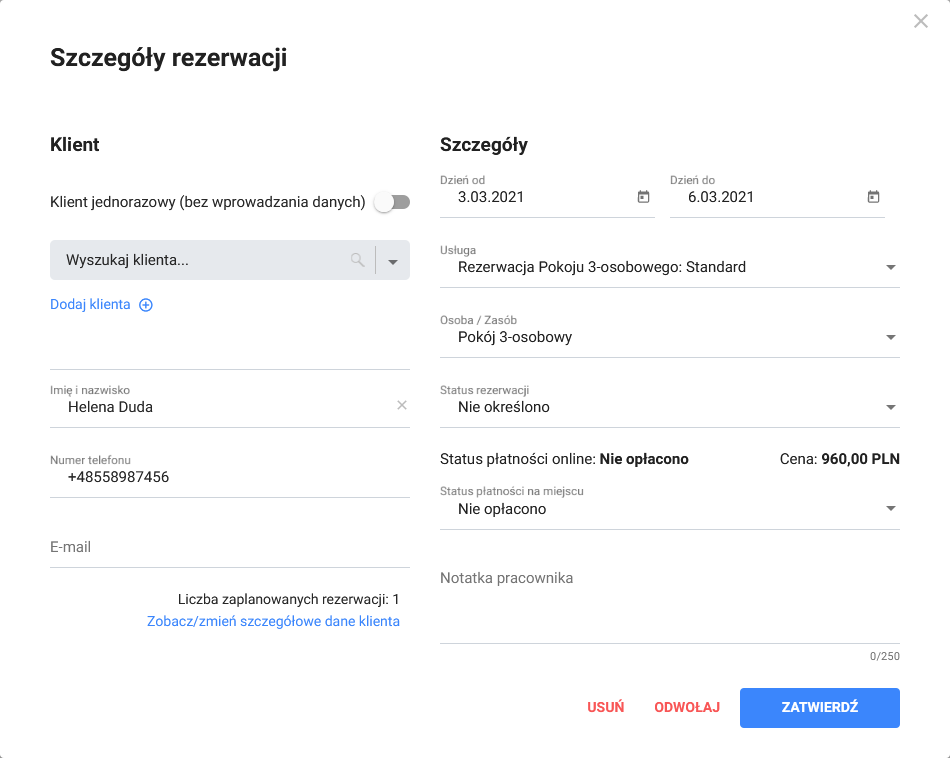
Task: Click the ODWOŁAJ button
Action: point(687,707)
